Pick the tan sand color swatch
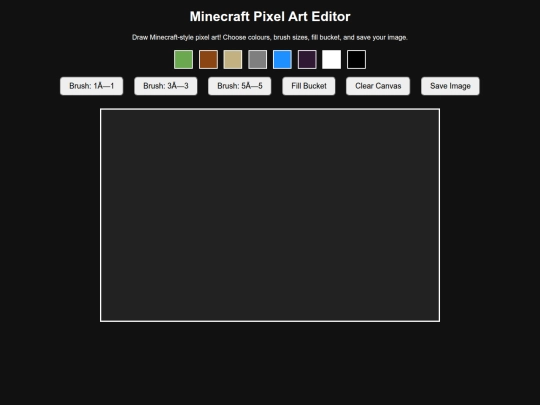The image size is (540, 405). (233, 60)
